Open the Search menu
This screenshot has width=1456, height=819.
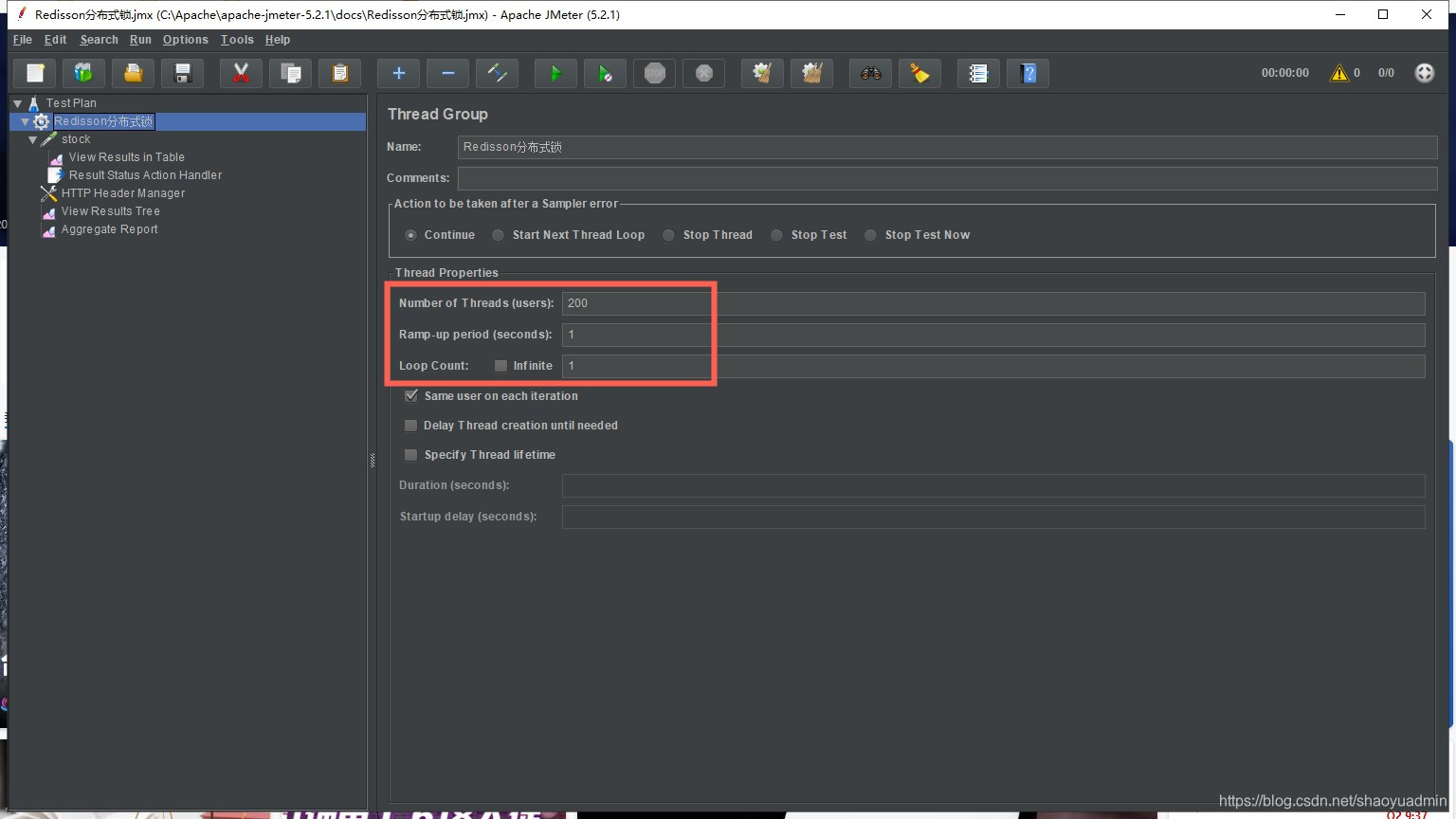(x=99, y=40)
